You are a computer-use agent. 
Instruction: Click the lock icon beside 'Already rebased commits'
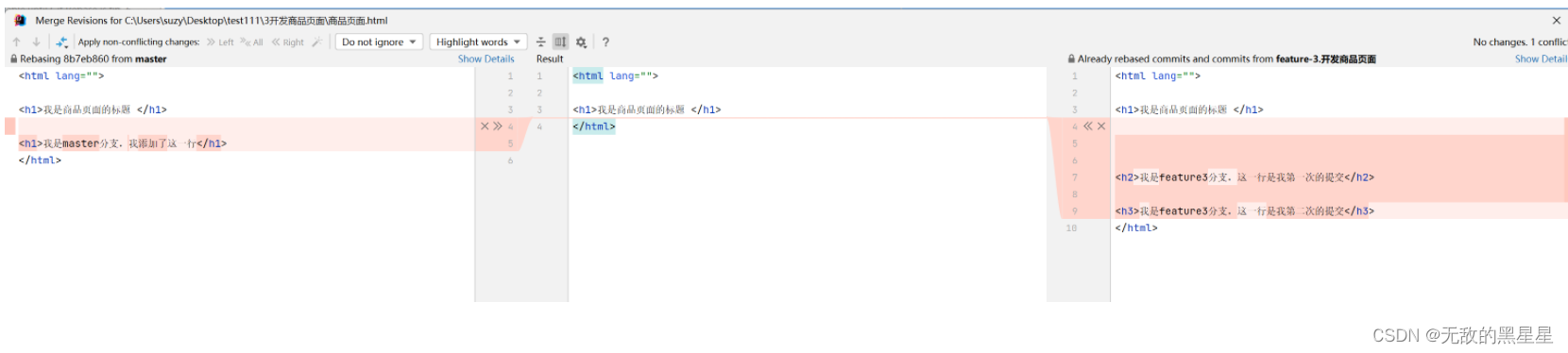pyautogui.click(x=1071, y=59)
